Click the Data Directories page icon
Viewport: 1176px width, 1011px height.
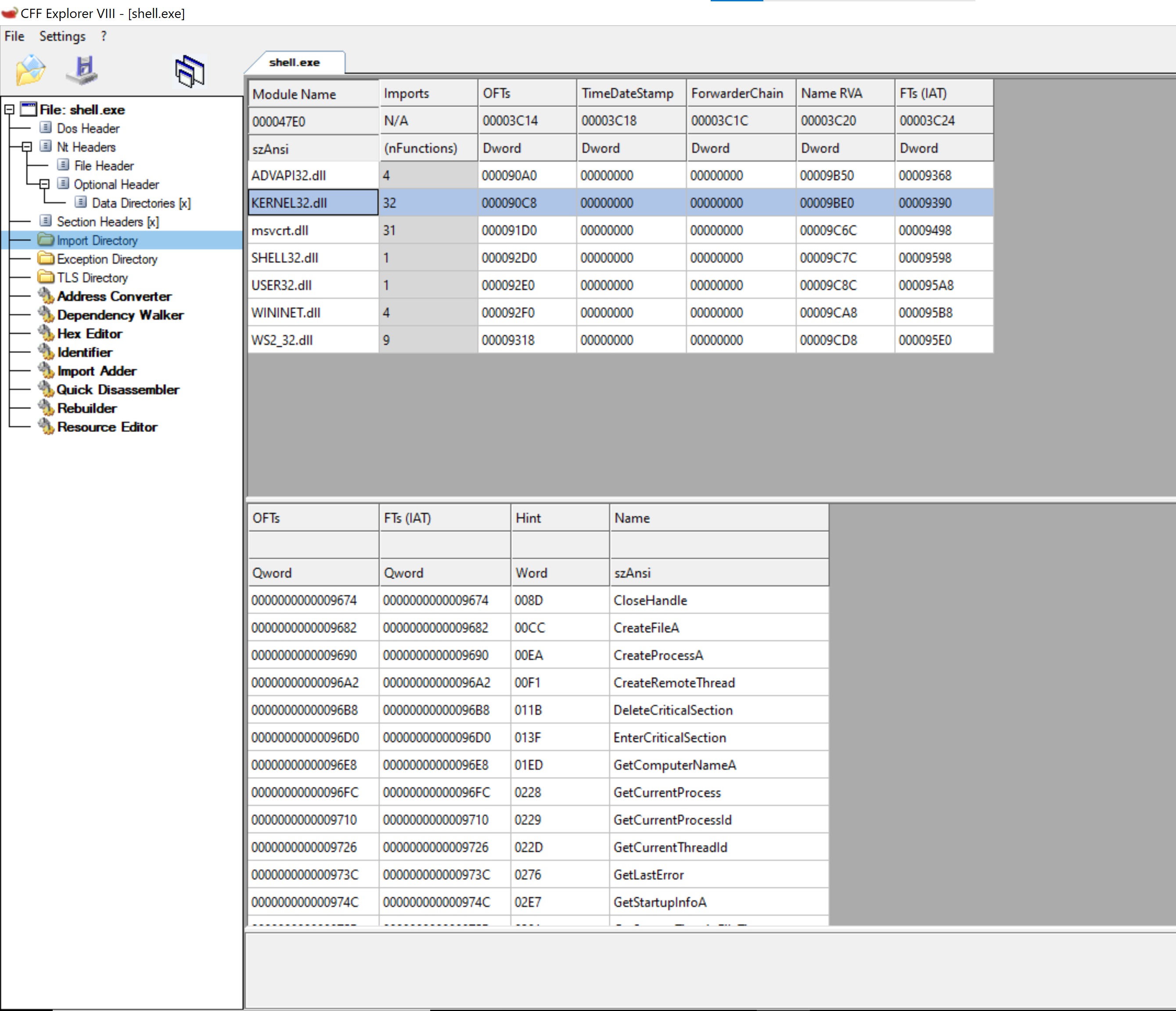pyautogui.click(x=81, y=202)
